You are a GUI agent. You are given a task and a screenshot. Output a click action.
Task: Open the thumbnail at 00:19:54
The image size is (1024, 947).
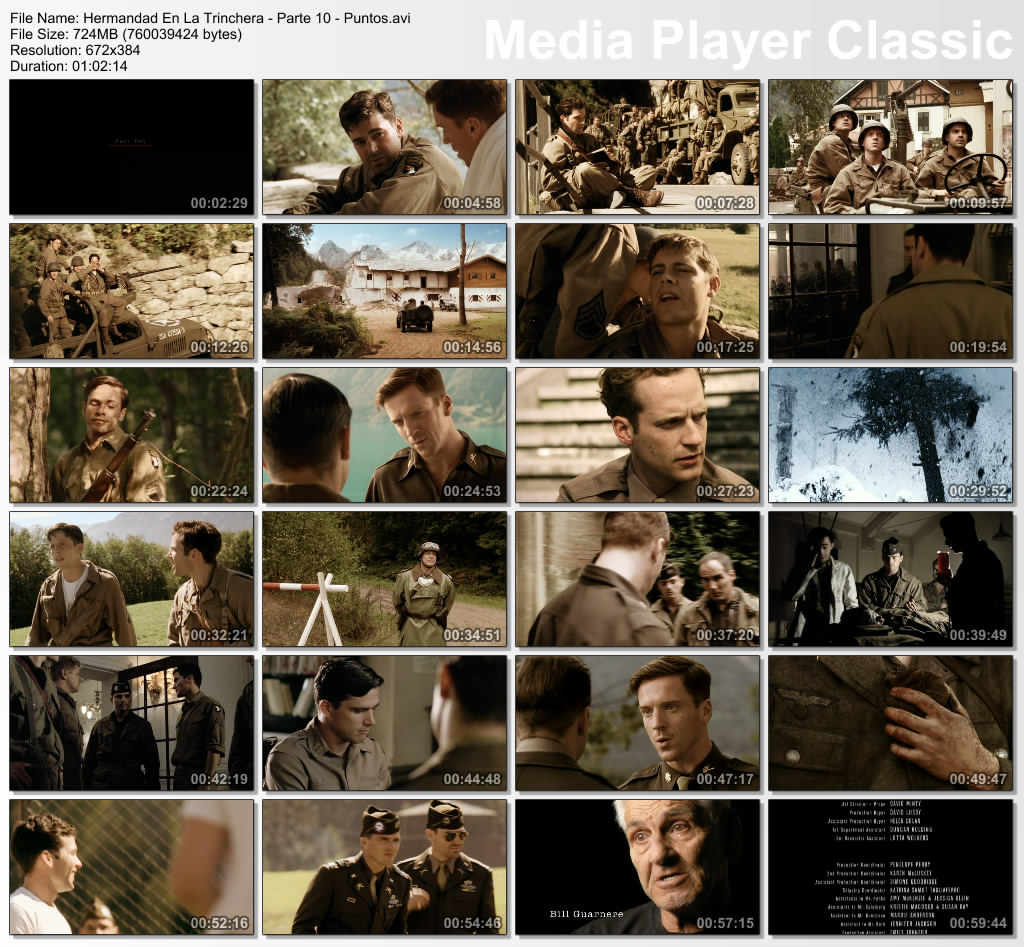pos(890,291)
